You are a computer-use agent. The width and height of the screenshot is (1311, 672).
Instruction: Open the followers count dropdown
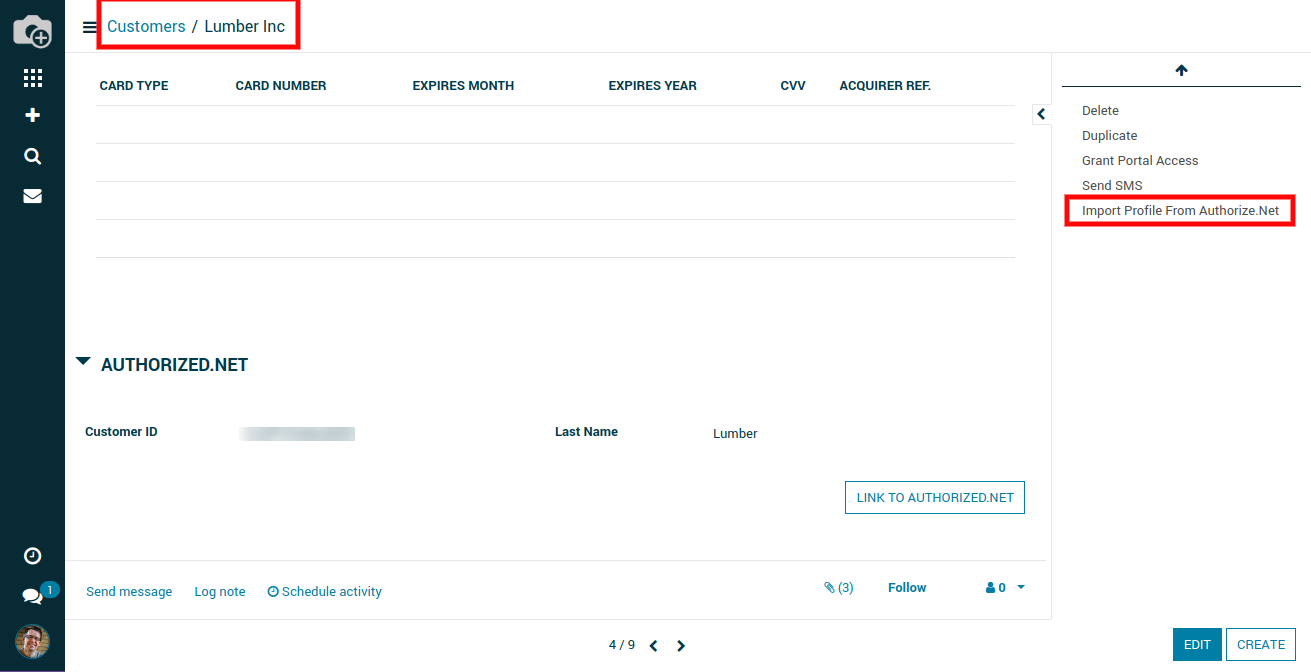(1005, 588)
